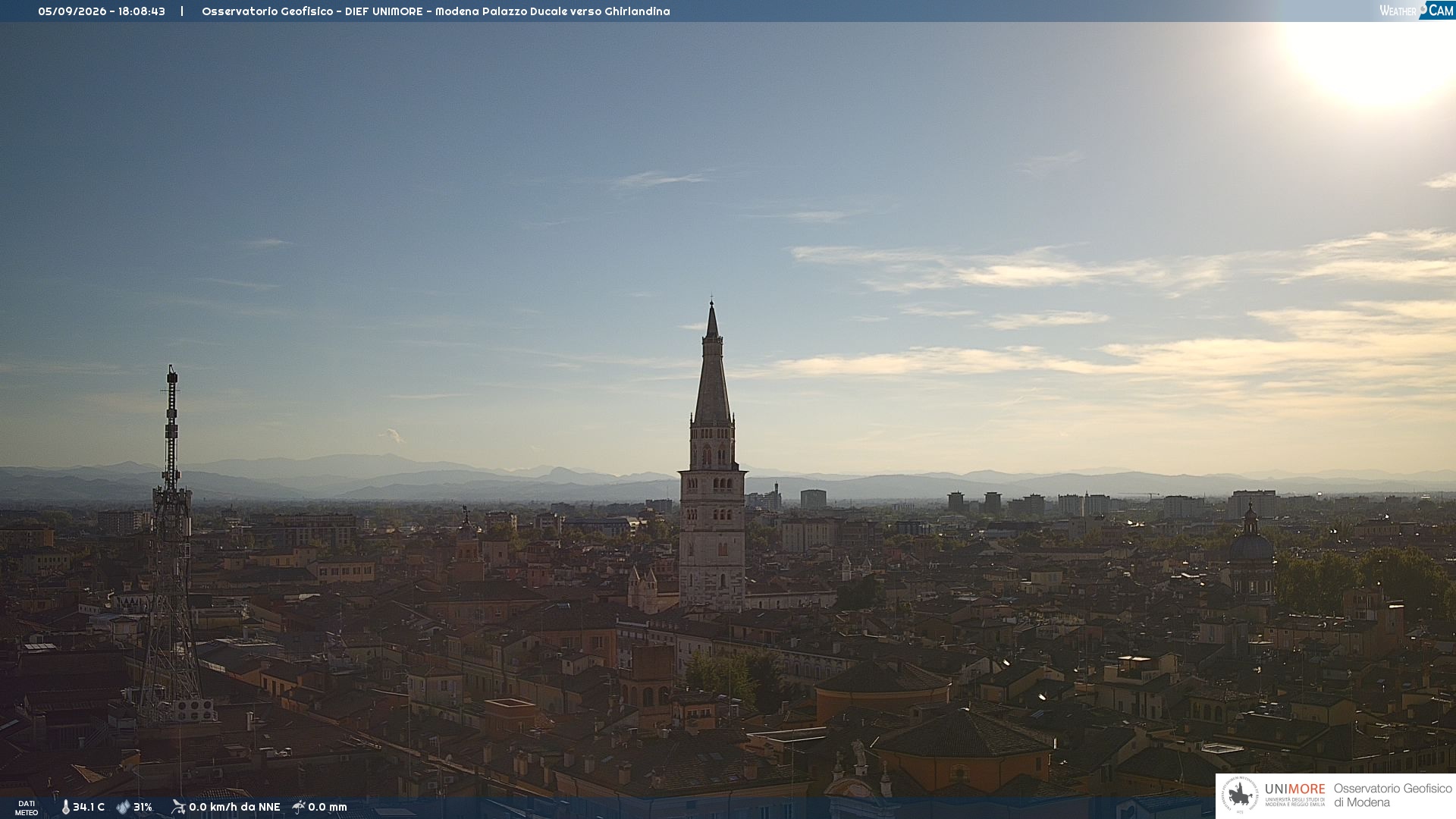The width and height of the screenshot is (1456, 819).
Task: Click the thermometer temperature icon
Action: pyautogui.click(x=66, y=808)
